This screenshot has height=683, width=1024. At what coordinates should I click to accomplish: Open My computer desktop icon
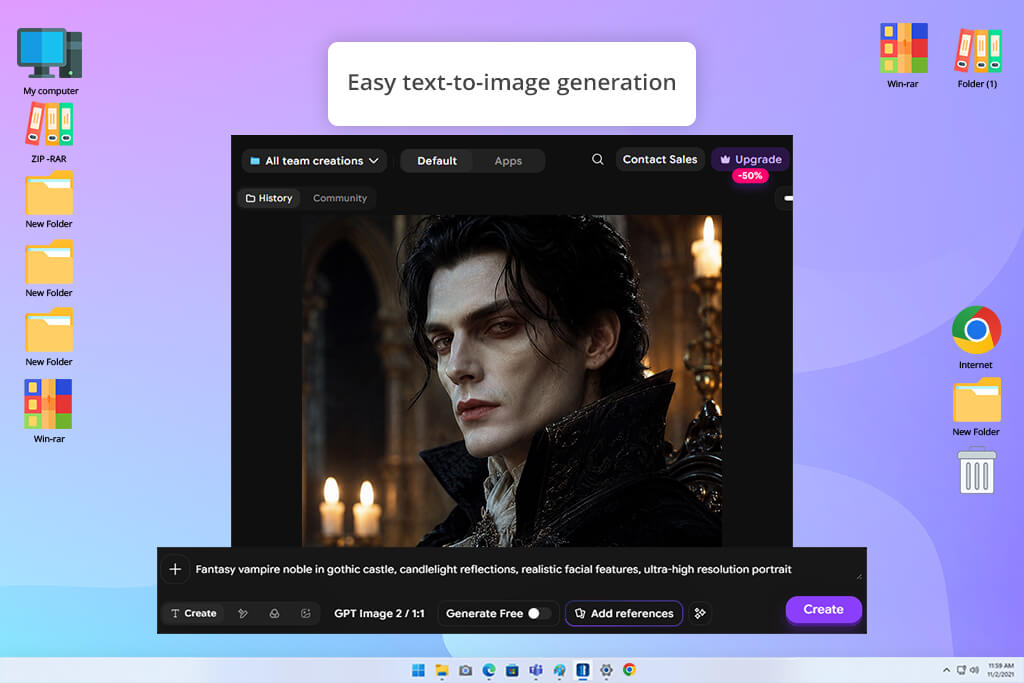50,61
